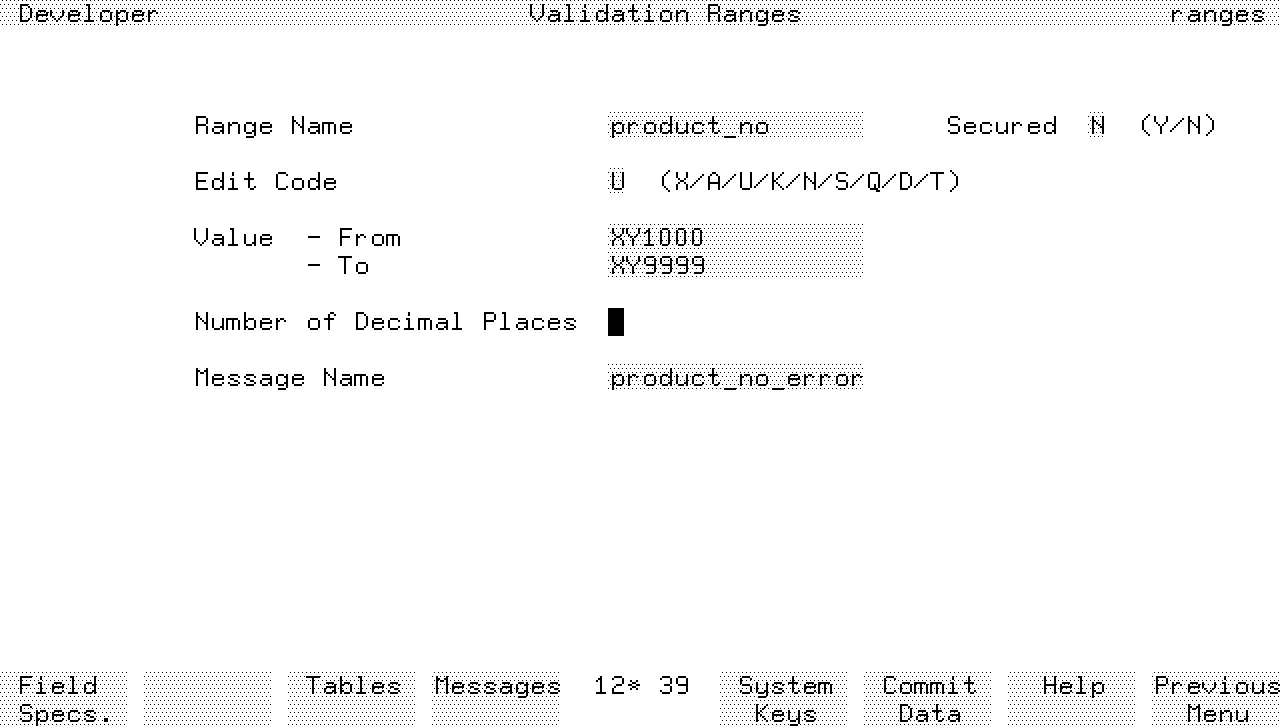Screen dimensions: 1280x726
Task: Click the Range Name field containing product_no
Action: click(x=735, y=126)
